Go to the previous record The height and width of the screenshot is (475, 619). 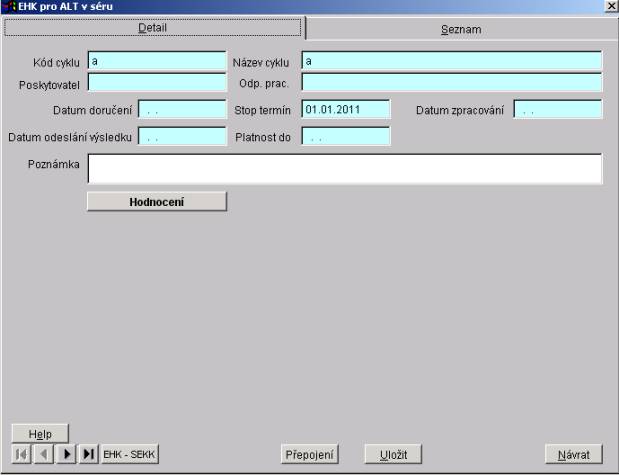43,454
